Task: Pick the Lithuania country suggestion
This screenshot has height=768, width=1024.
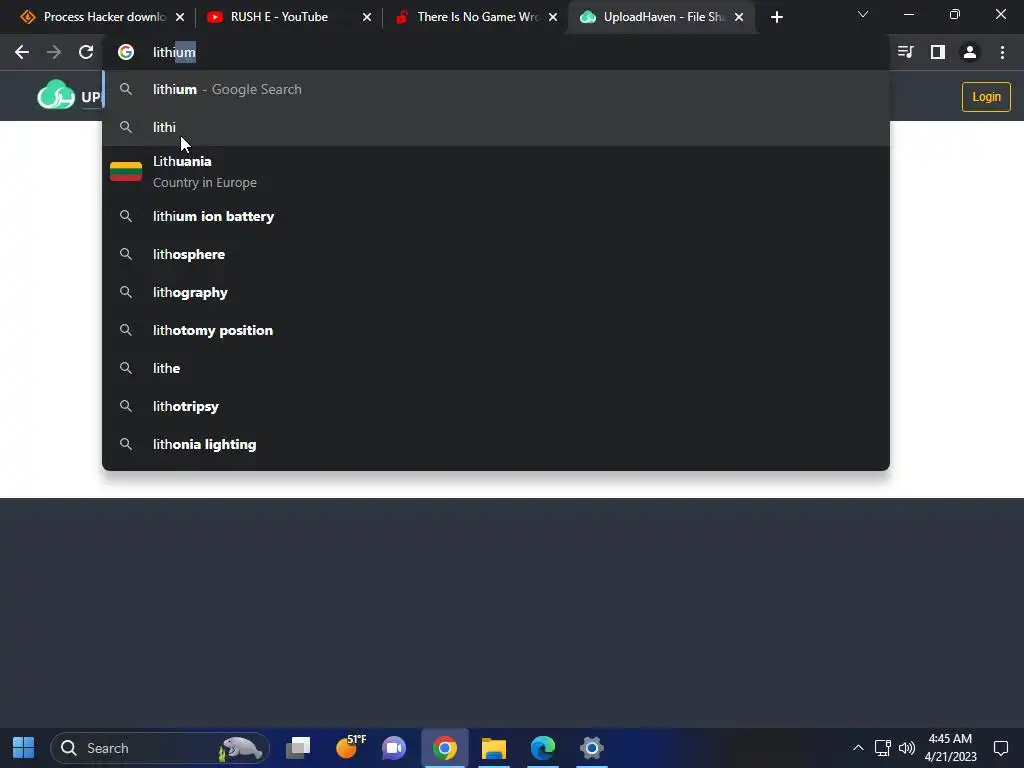Action: point(496,172)
